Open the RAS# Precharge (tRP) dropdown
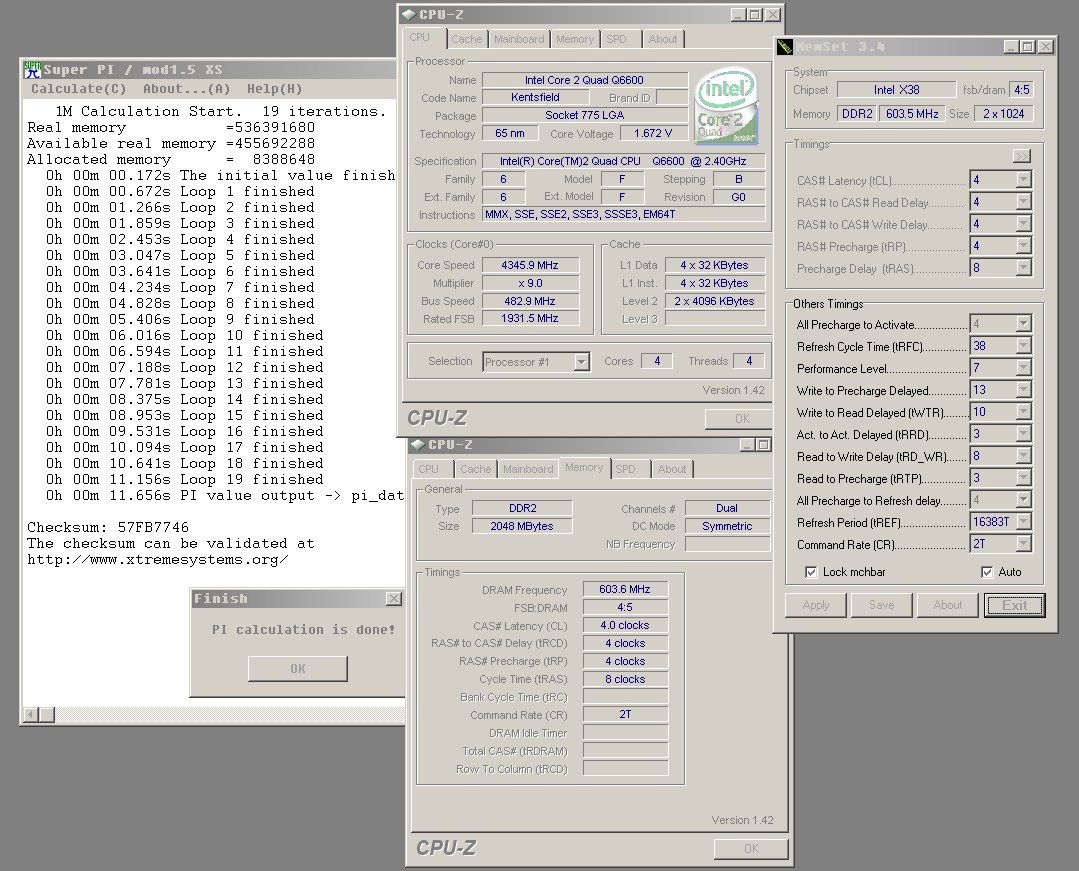Viewport: 1079px width, 871px height. (1023, 246)
